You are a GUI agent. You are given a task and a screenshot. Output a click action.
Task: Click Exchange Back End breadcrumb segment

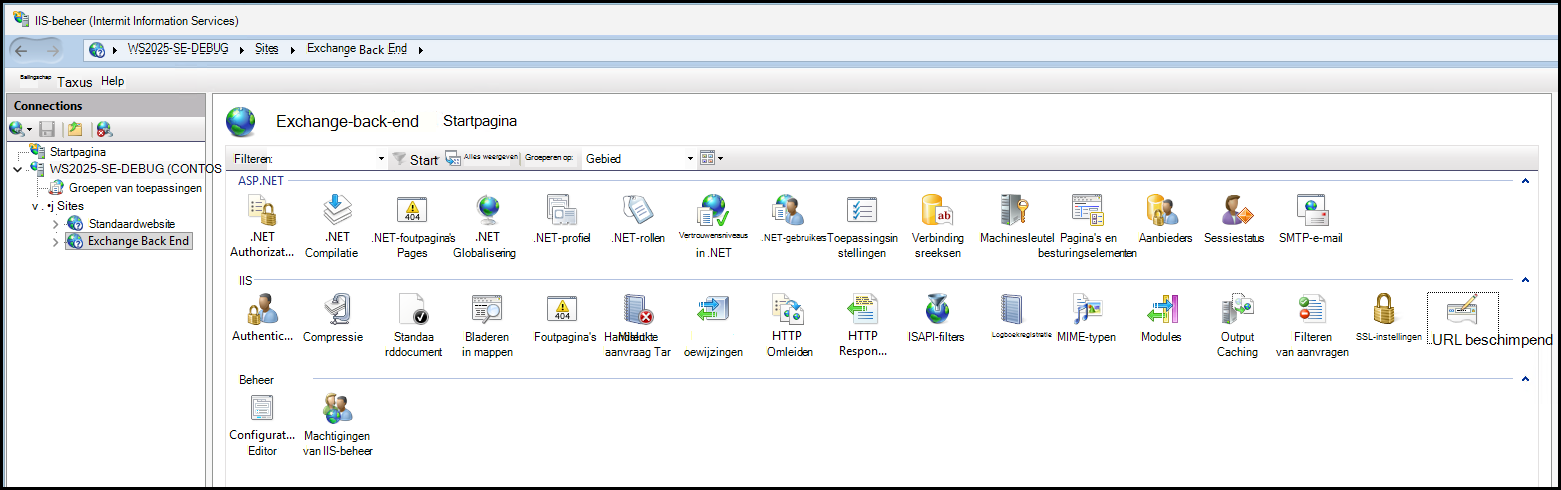(356, 48)
